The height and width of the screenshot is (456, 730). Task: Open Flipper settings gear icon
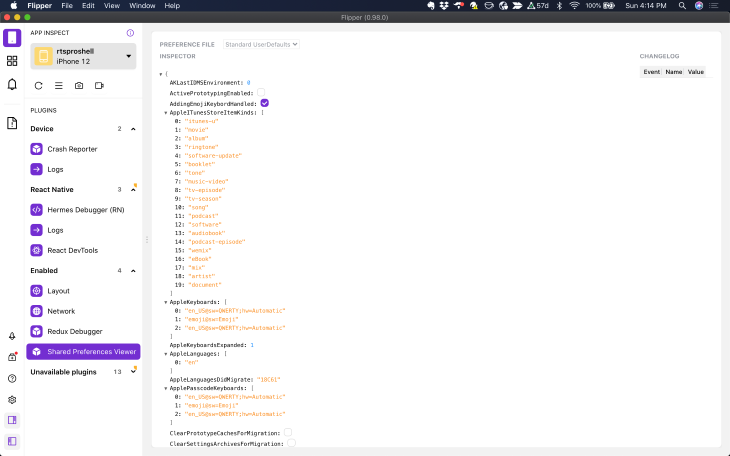coord(12,399)
